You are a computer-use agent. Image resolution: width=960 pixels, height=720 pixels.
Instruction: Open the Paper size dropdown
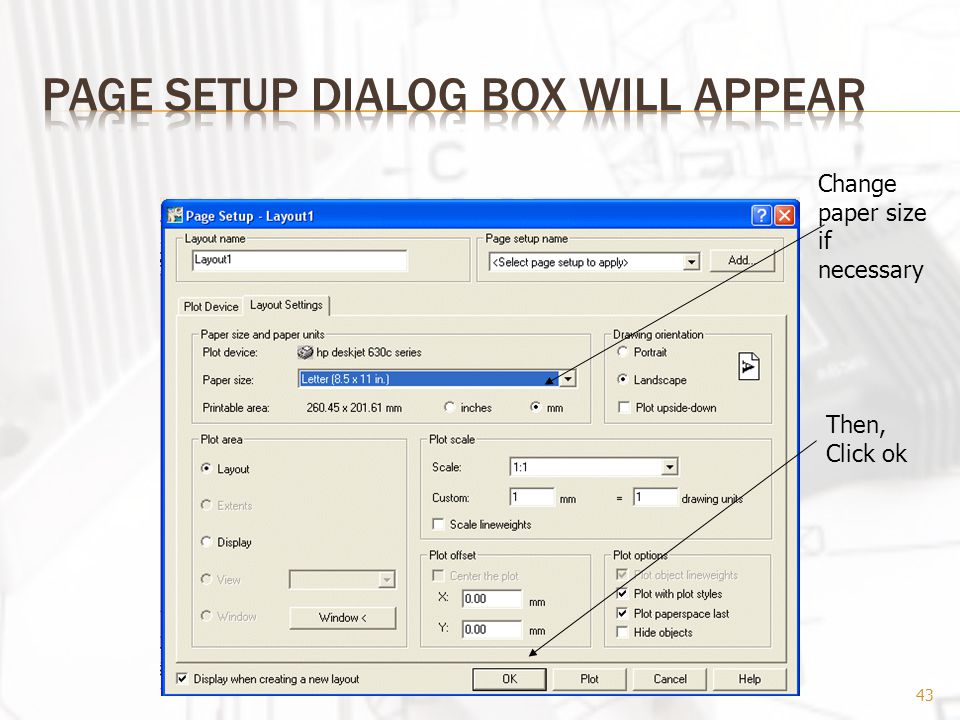tap(568, 379)
